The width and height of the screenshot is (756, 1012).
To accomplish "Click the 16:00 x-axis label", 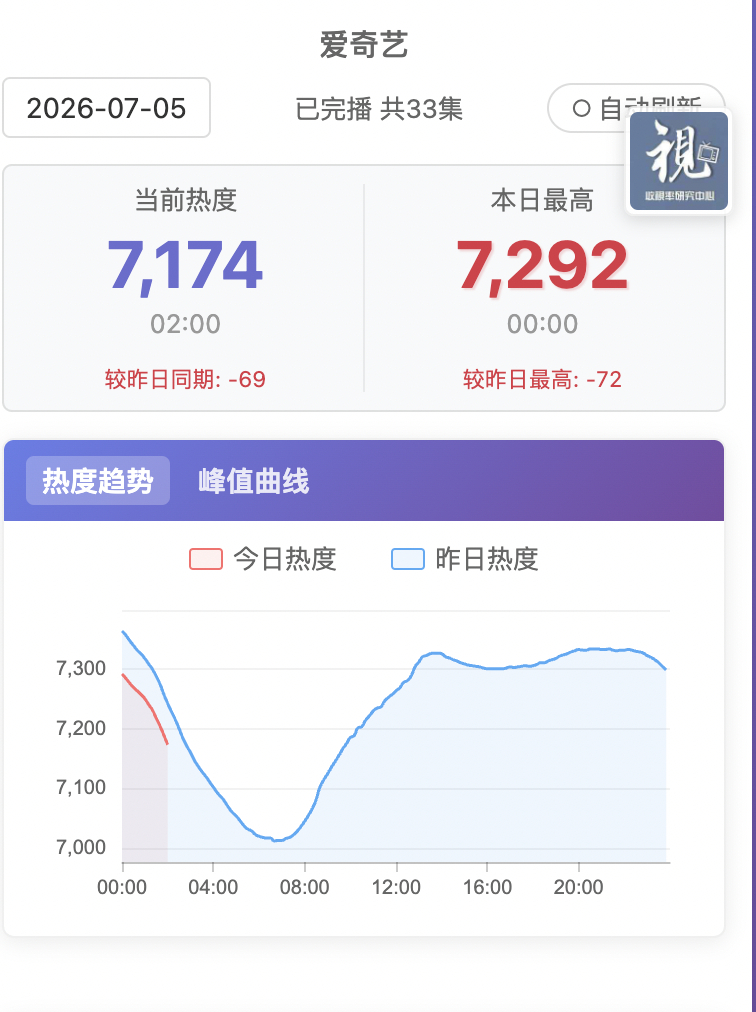I will 487,887.
